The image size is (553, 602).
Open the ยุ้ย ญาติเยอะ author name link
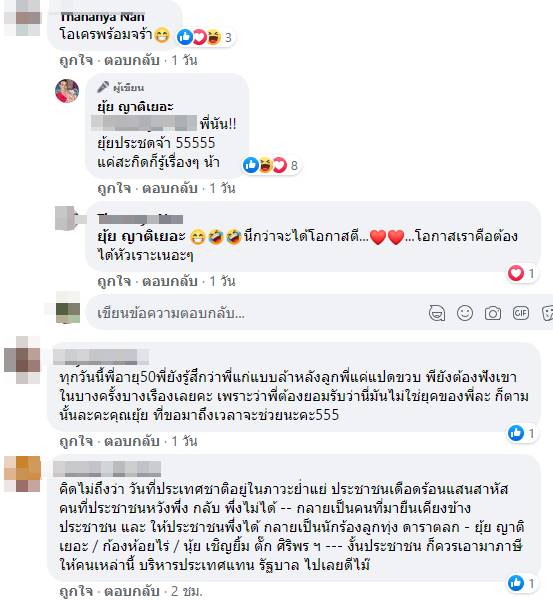point(135,106)
